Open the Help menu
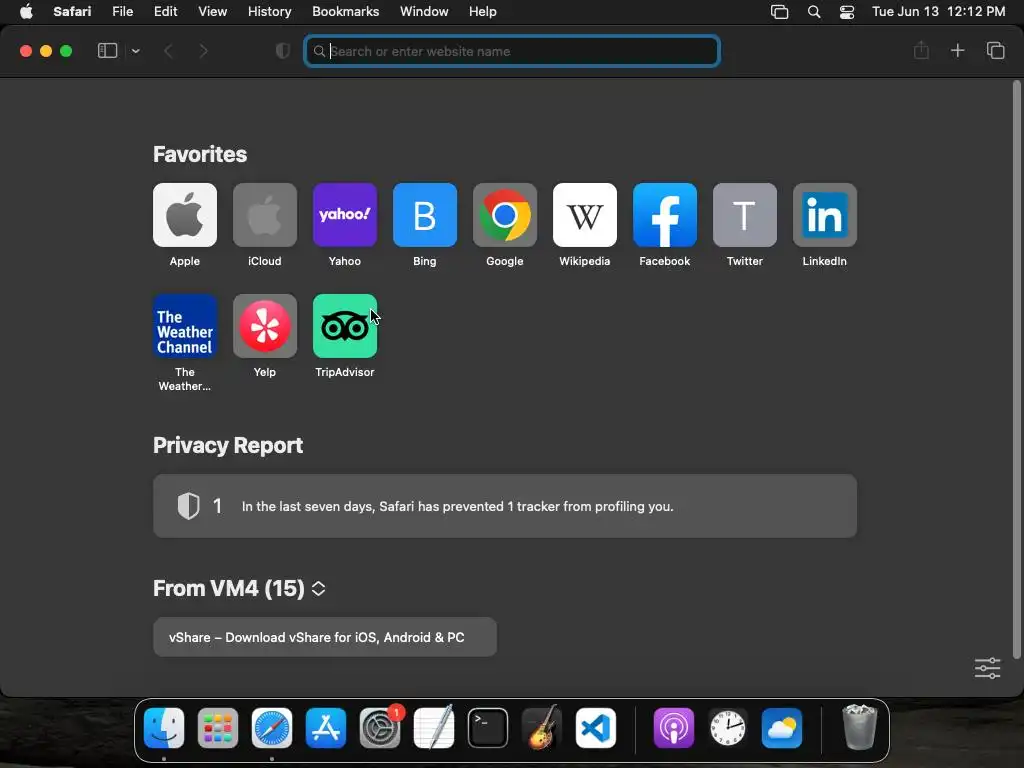 pyautogui.click(x=483, y=11)
